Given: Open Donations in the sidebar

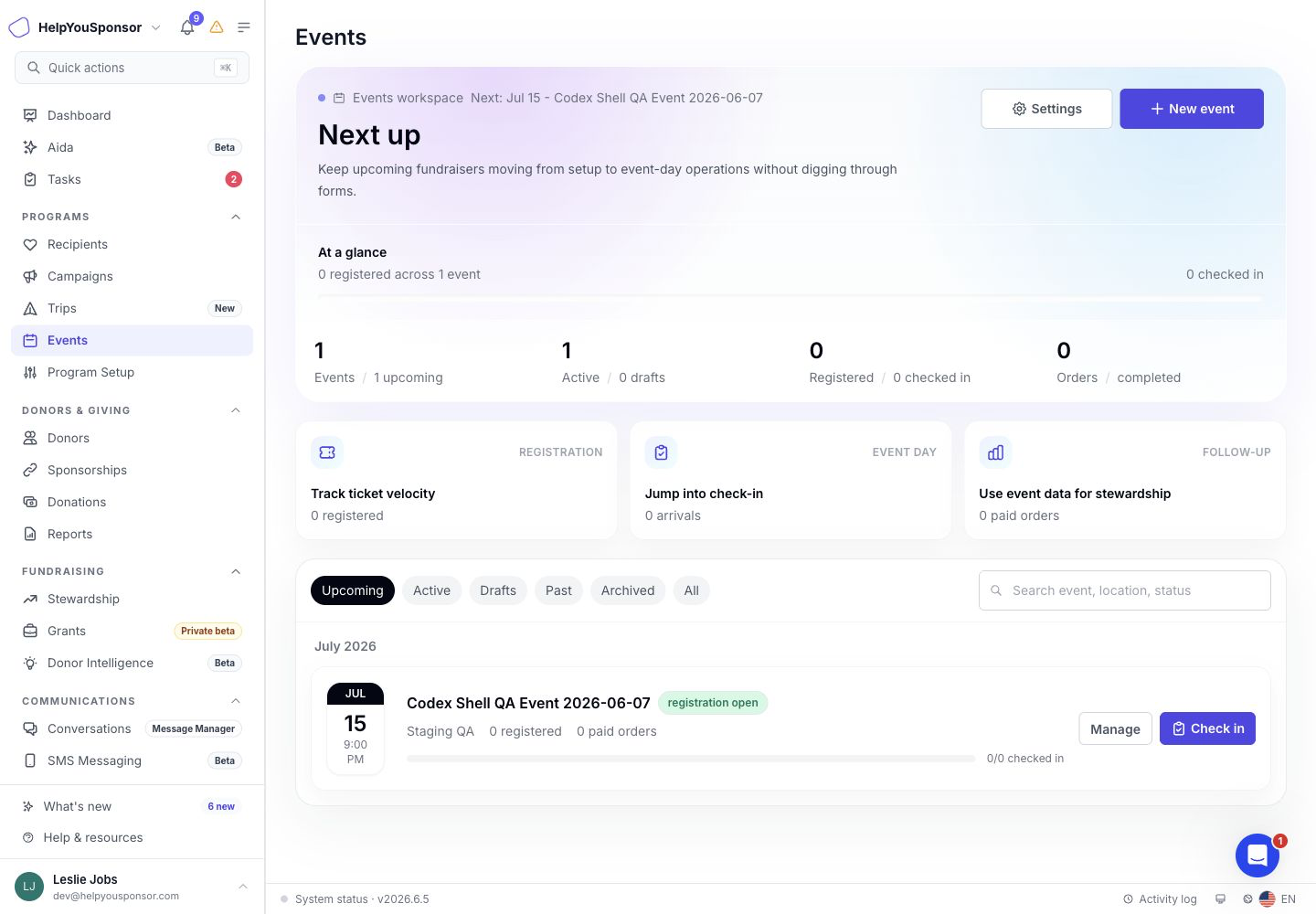Looking at the screenshot, I should pyautogui.click(x=132, y=502).
